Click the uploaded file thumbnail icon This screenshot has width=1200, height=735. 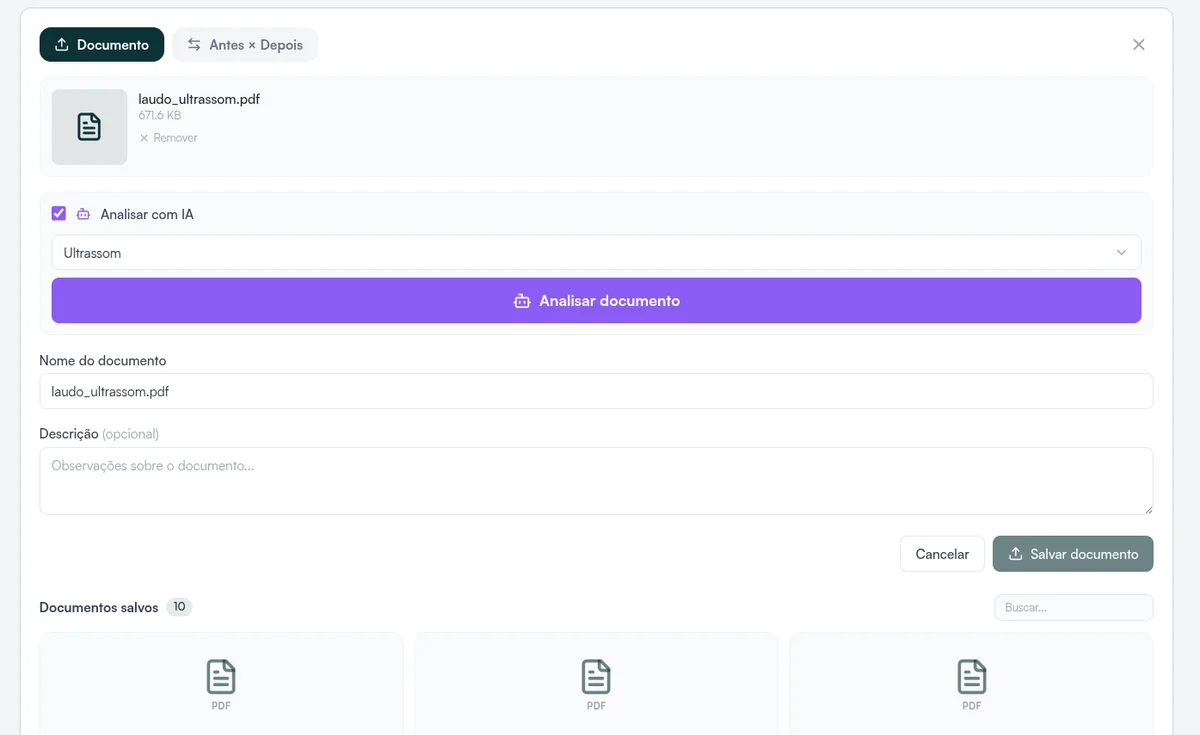coord(89,127)
